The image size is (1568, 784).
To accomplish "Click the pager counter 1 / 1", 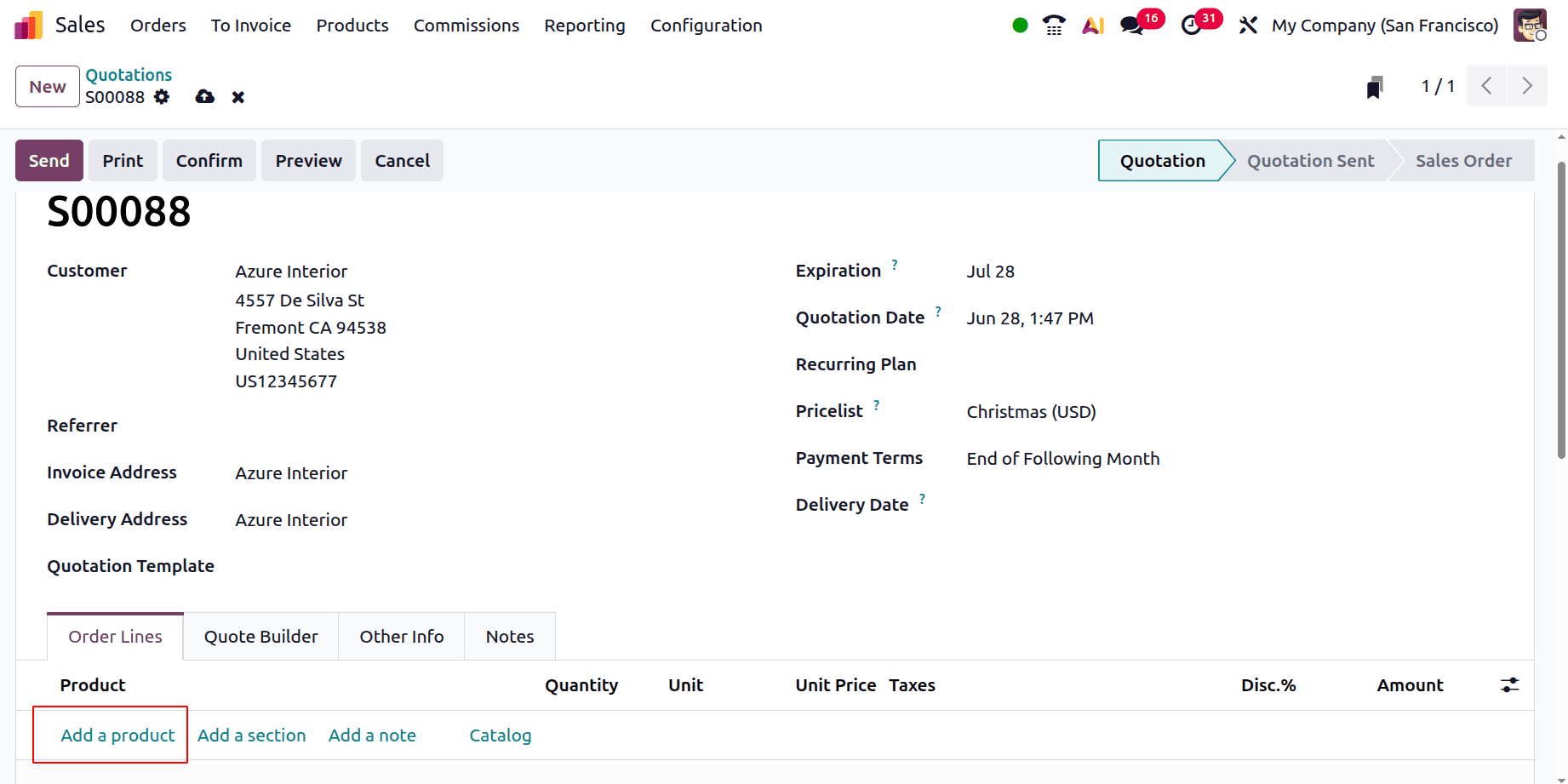I will pos(1438,86).
